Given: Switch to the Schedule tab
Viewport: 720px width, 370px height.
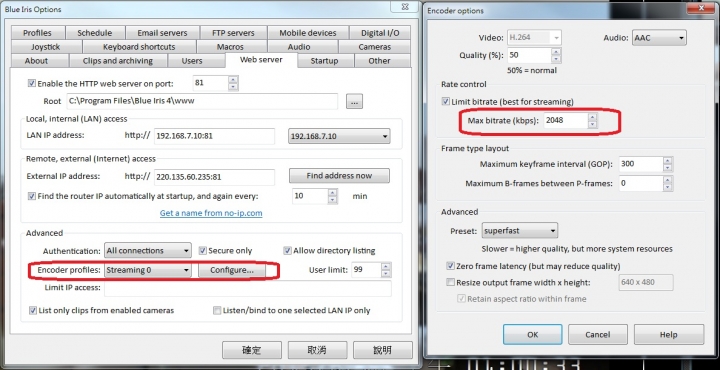Looking at the screenshot, I should (95, 33).
